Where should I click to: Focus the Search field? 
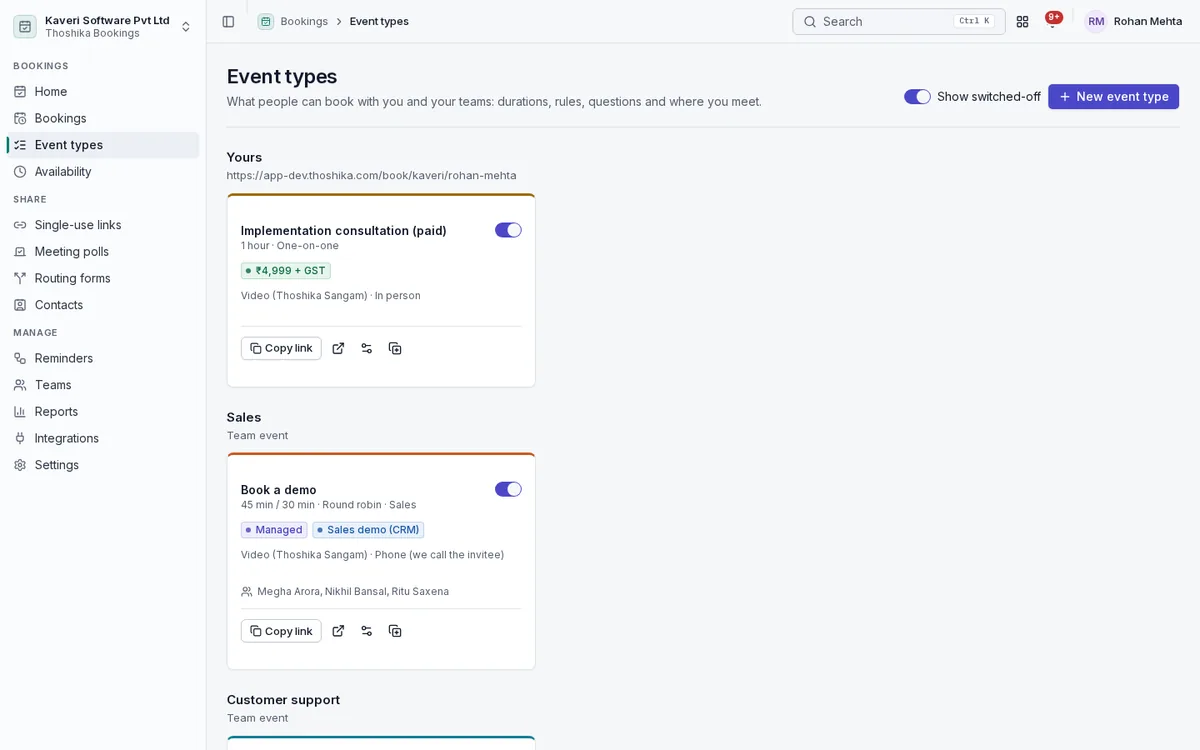(898, 21)
